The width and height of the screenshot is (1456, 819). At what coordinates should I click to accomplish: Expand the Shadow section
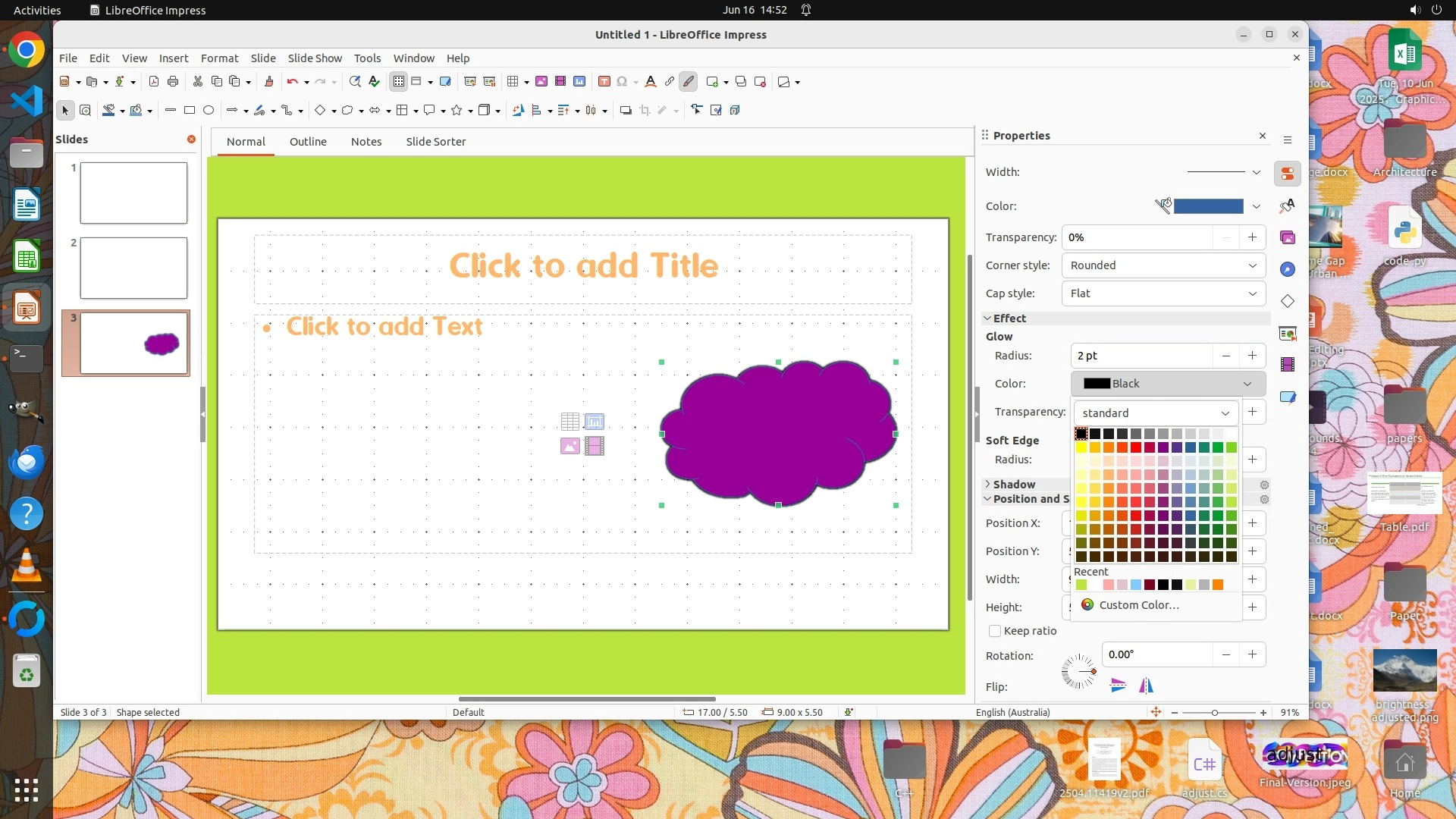pyautogui.click(x=1013, y=485)
